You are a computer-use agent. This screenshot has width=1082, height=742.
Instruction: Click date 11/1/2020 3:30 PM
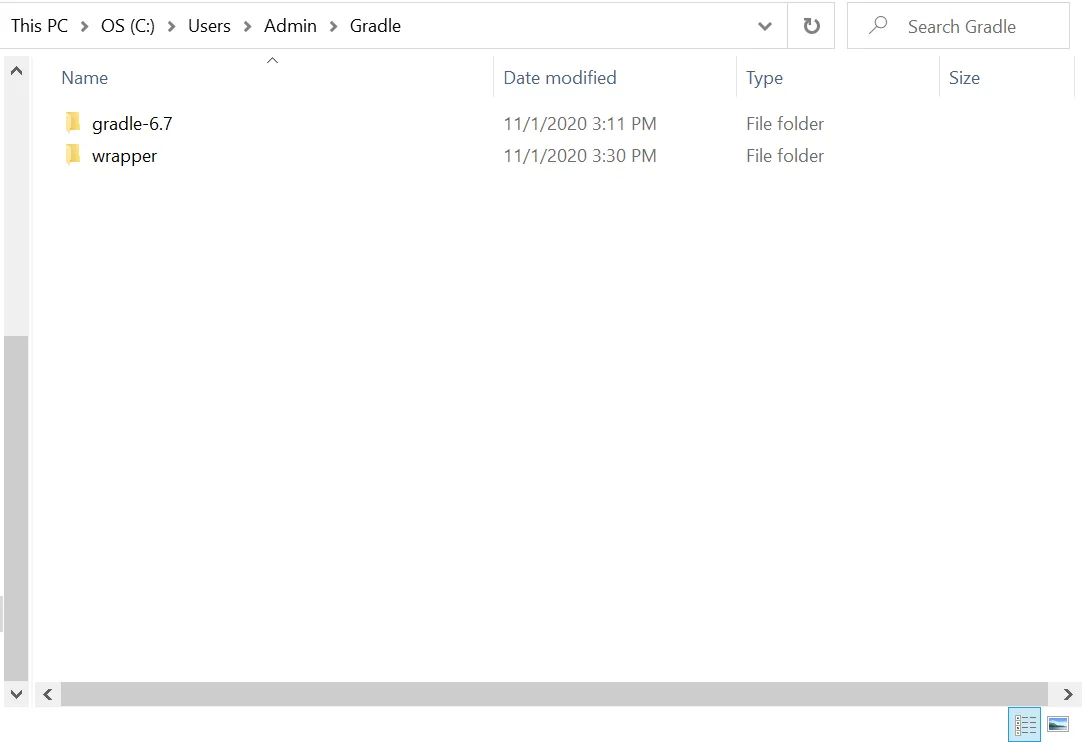tap(580, 155)
